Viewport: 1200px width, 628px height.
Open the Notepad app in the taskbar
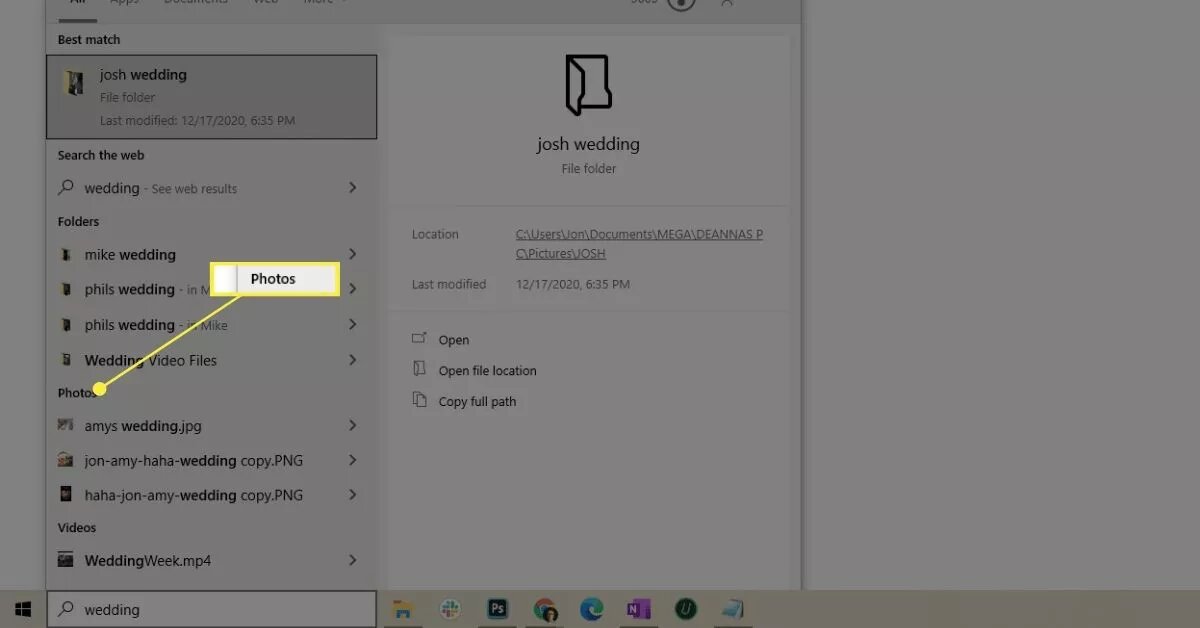tap(732, 609)
